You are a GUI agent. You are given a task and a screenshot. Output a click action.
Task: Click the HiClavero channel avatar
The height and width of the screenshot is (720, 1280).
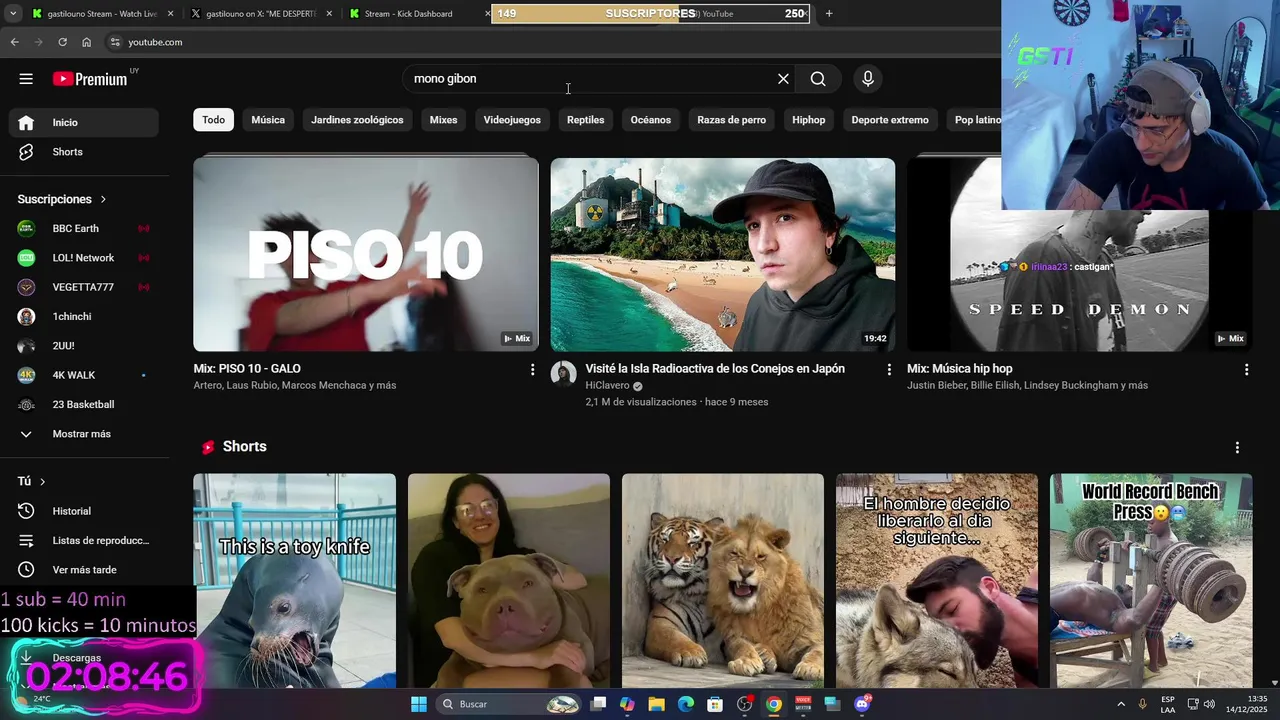pos(564,374)
